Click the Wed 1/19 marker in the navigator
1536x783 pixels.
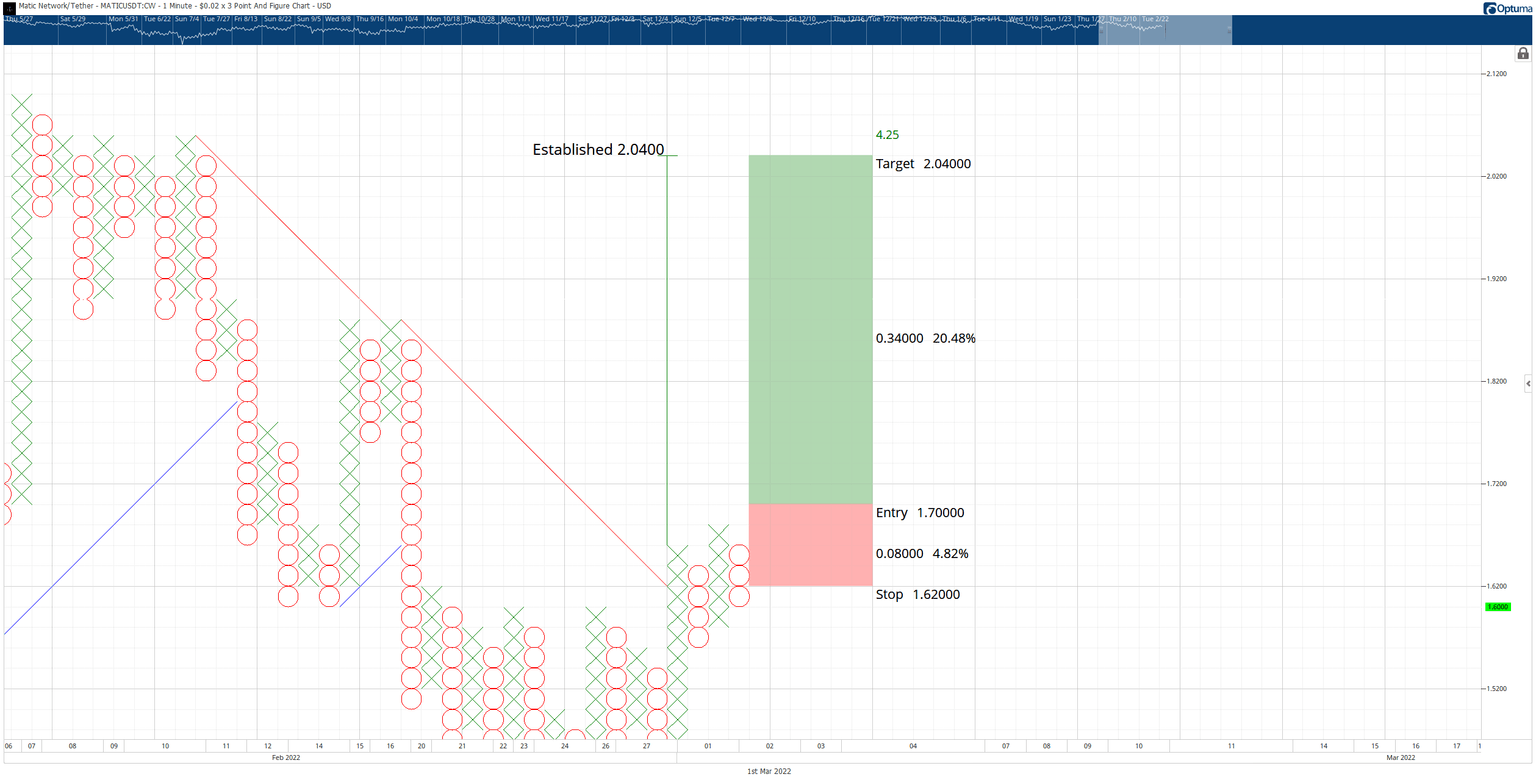(1025, 19)
